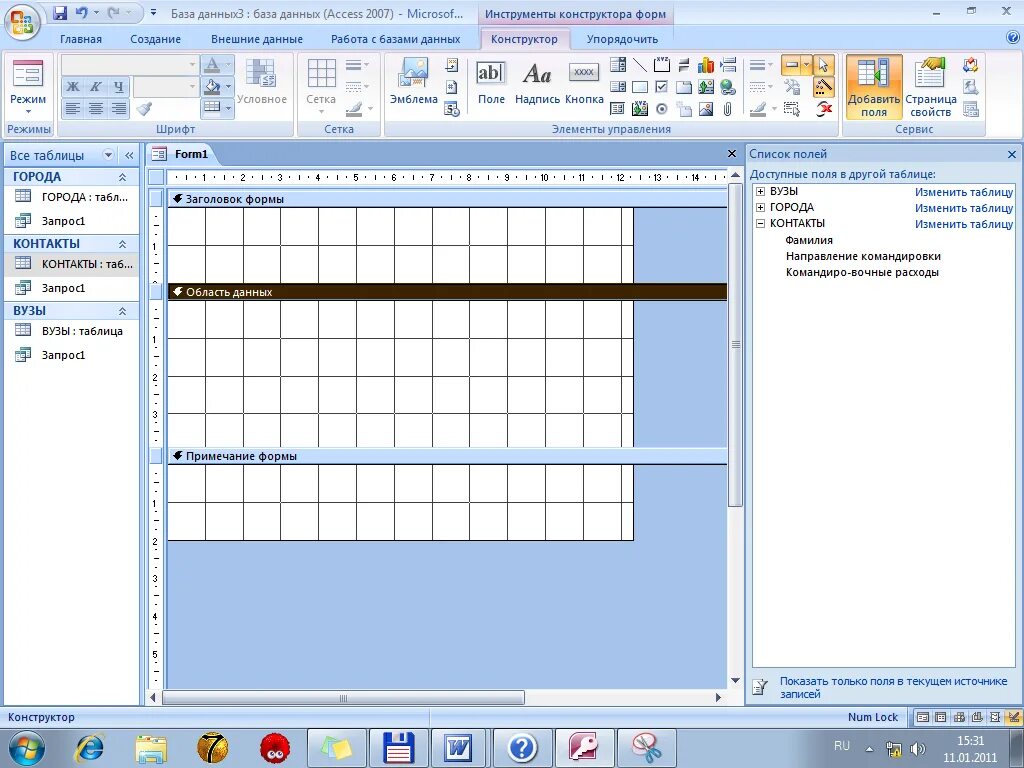Click Изменить таблицу link for КОНТАКТЫ
This screenshot has width=1024, height=768.
(964, 224)
